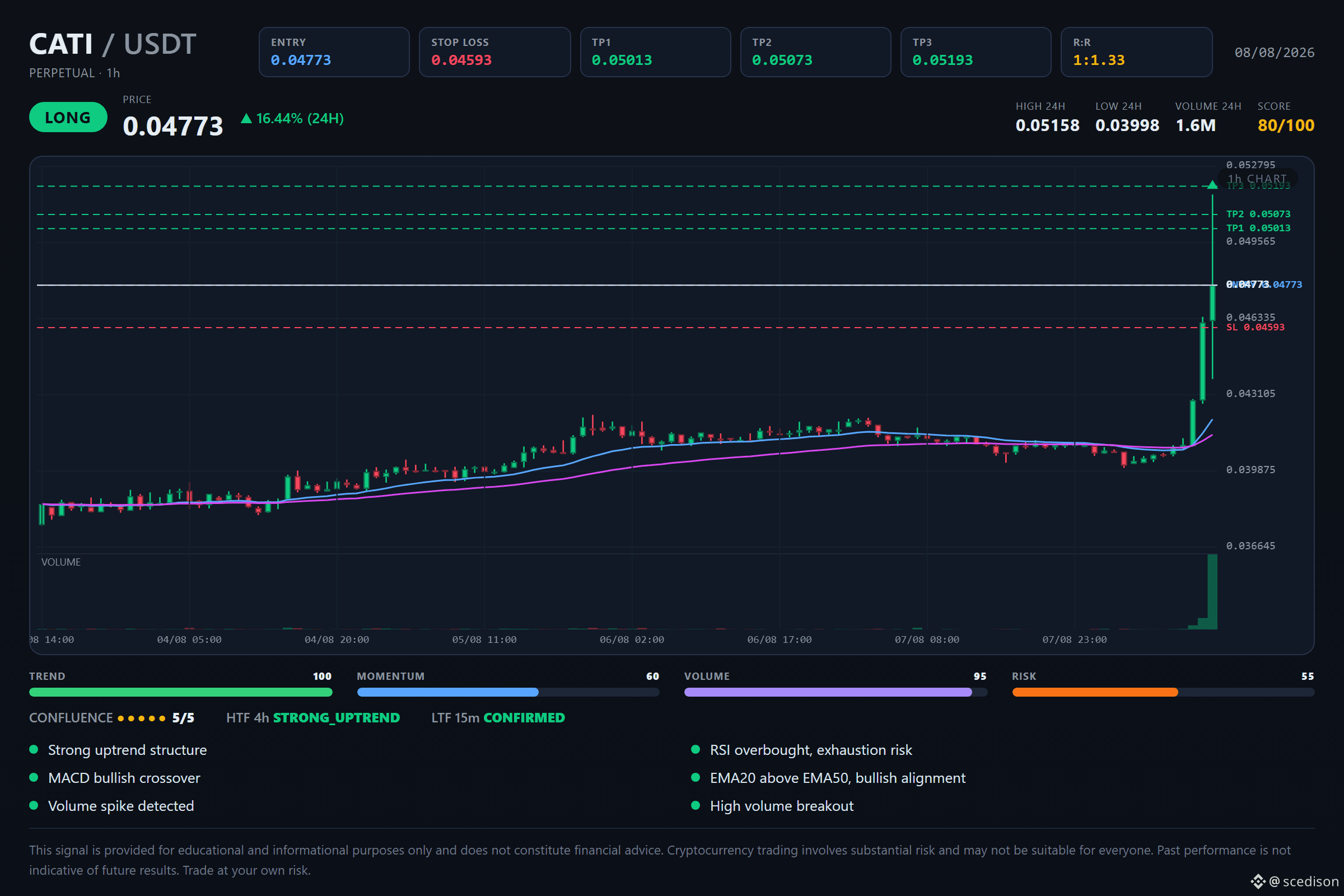
Task: Click the tallest volume bar
Action: point(1212,591)
